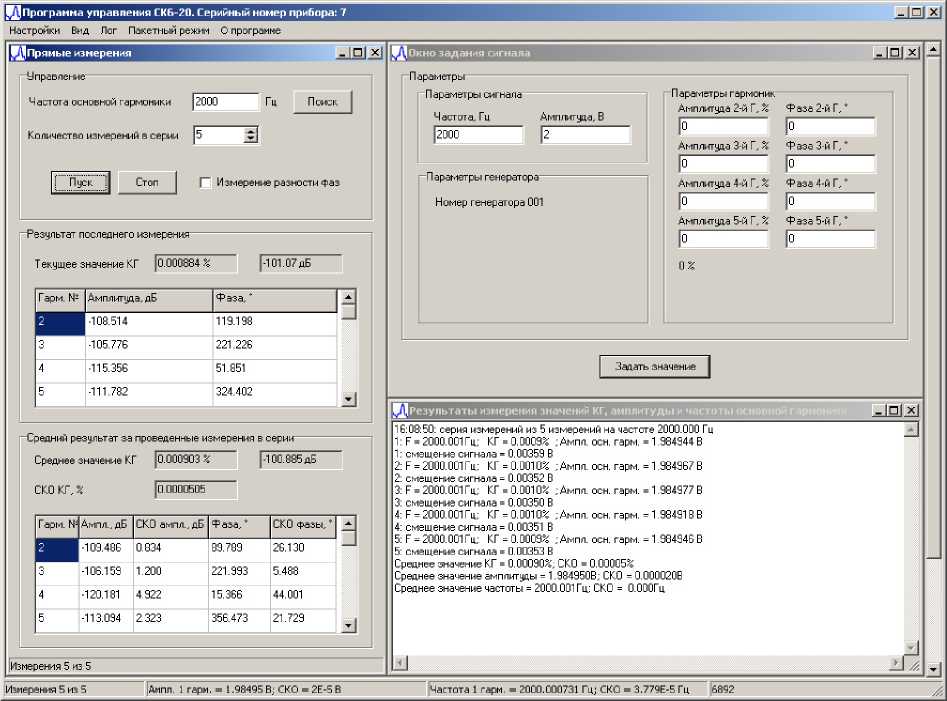Open the Пакетный режим menu
The width and height of the screenshot is (947, 701).
coord(169,30)
